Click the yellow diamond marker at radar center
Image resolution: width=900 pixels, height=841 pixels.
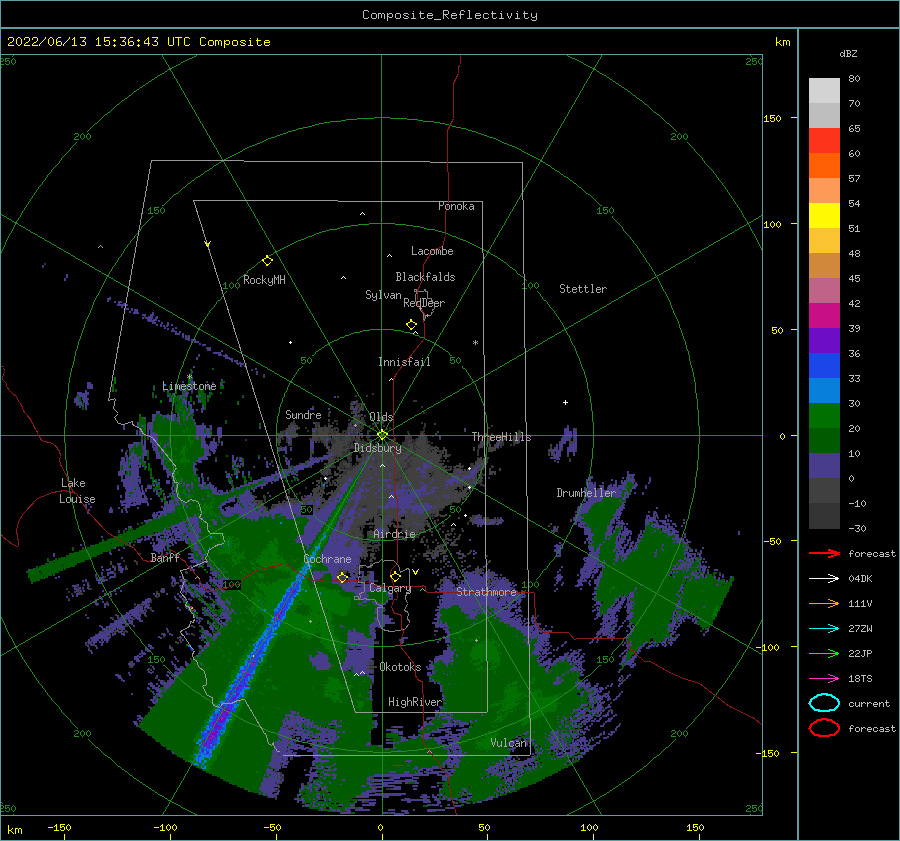coord(382,435)
